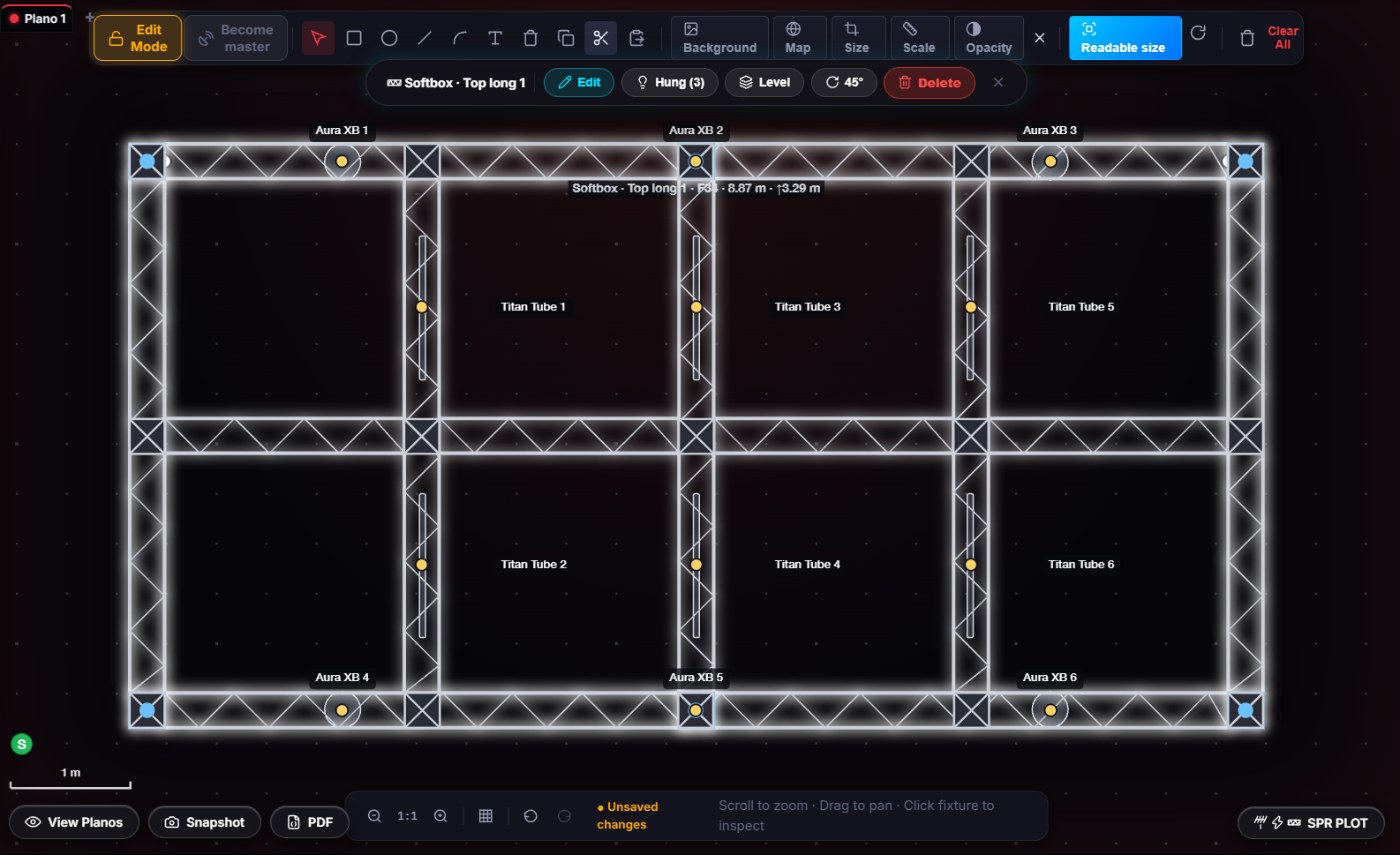Select the Aura XB 1 fixture
1400x855 pixels.
point(342,161)
